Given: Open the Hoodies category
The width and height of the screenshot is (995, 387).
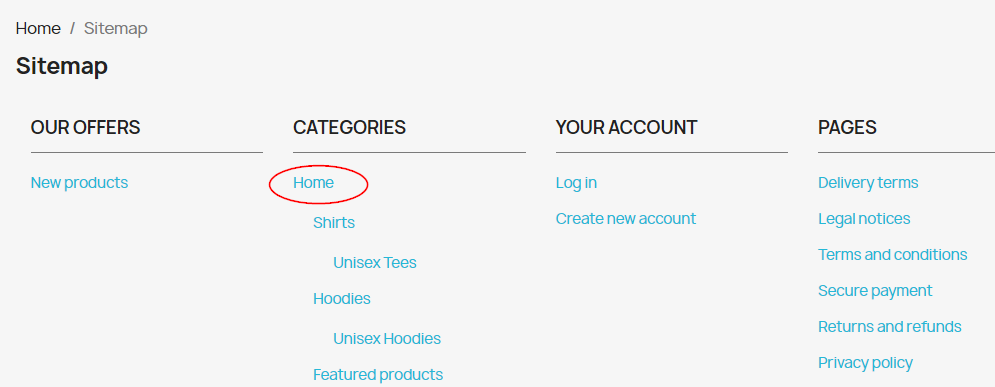Looking at the screenshot, I should tap(342, 298).
